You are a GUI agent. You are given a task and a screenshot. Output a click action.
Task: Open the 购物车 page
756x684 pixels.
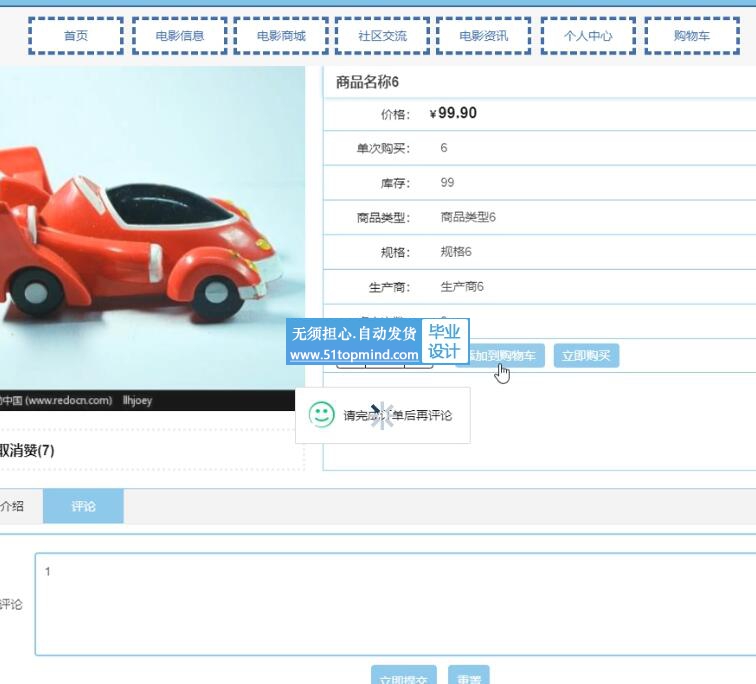[692, 36]
